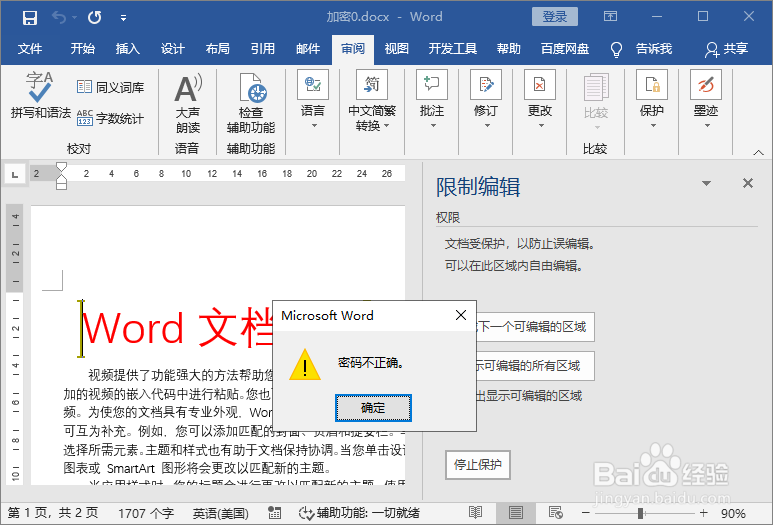
Task: Open the Customize Quick Access Toolbar arrow
Action: (123, 18)
